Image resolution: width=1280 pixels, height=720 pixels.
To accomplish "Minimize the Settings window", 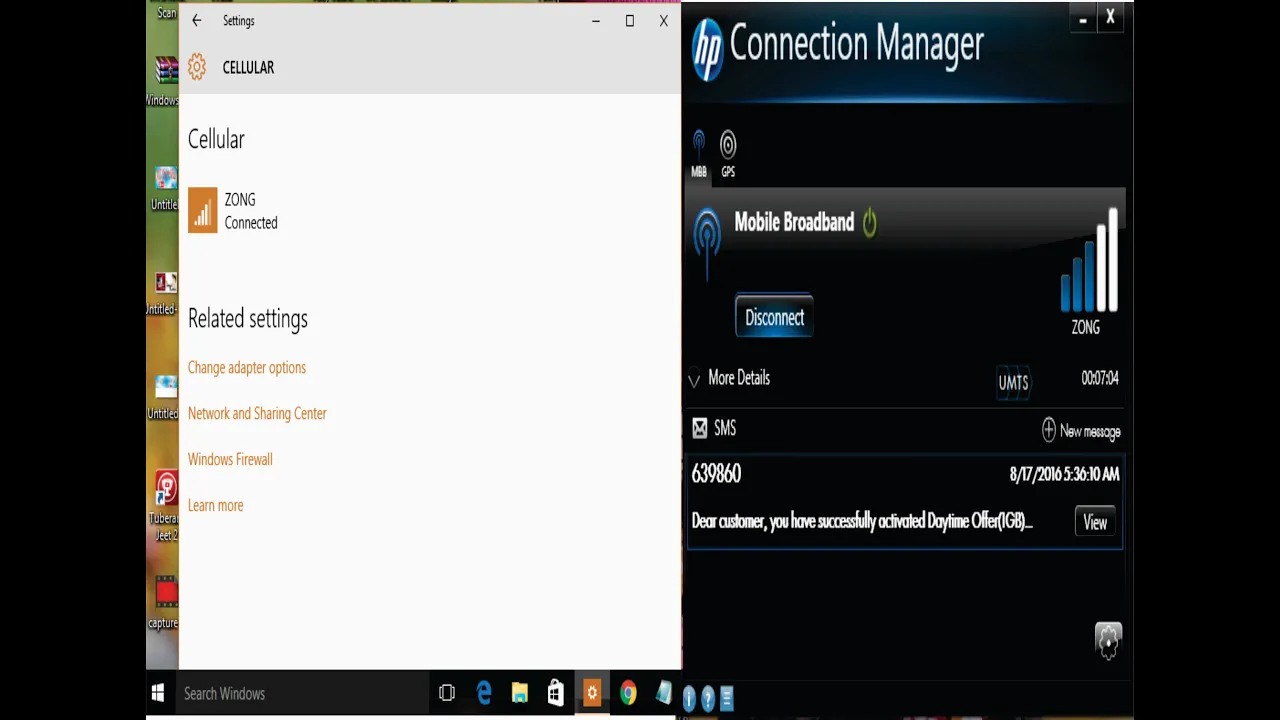I will pos(596,20).
